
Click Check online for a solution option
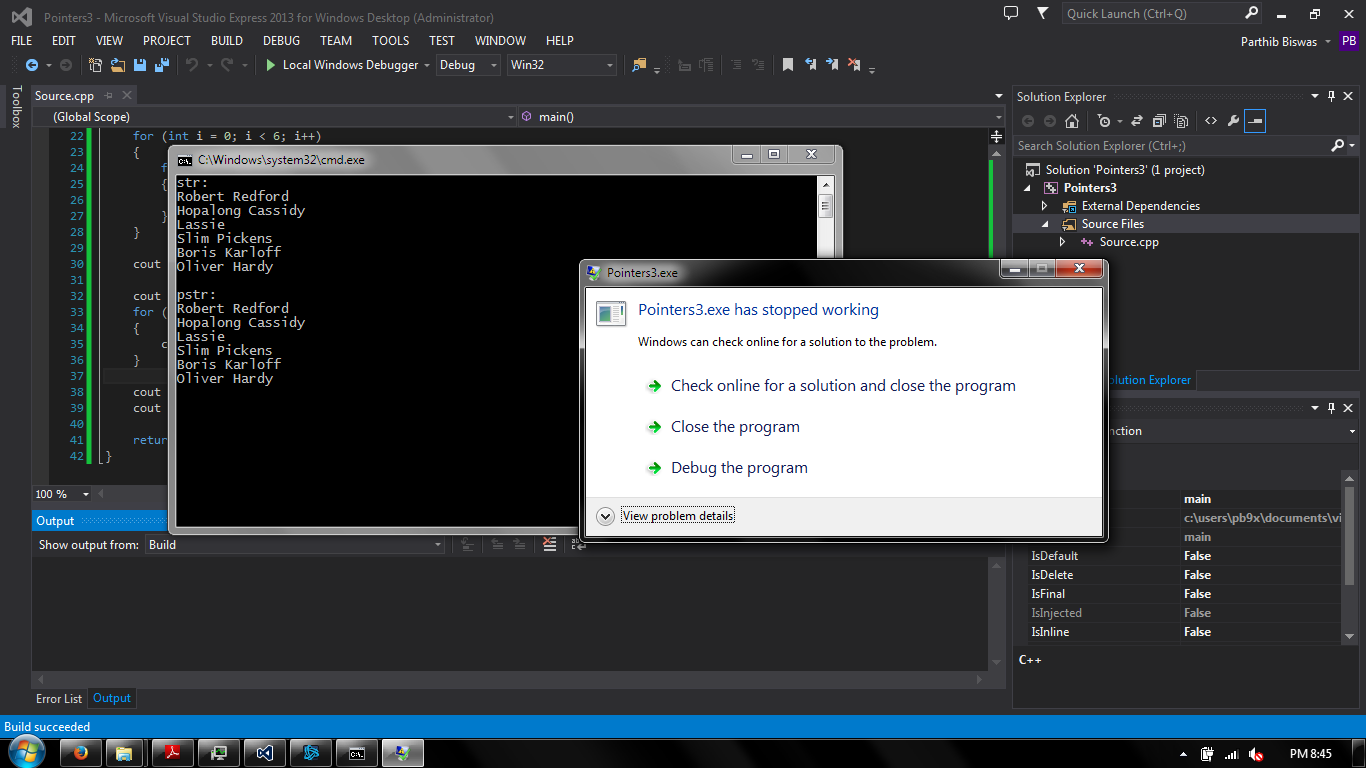[843, 386]
